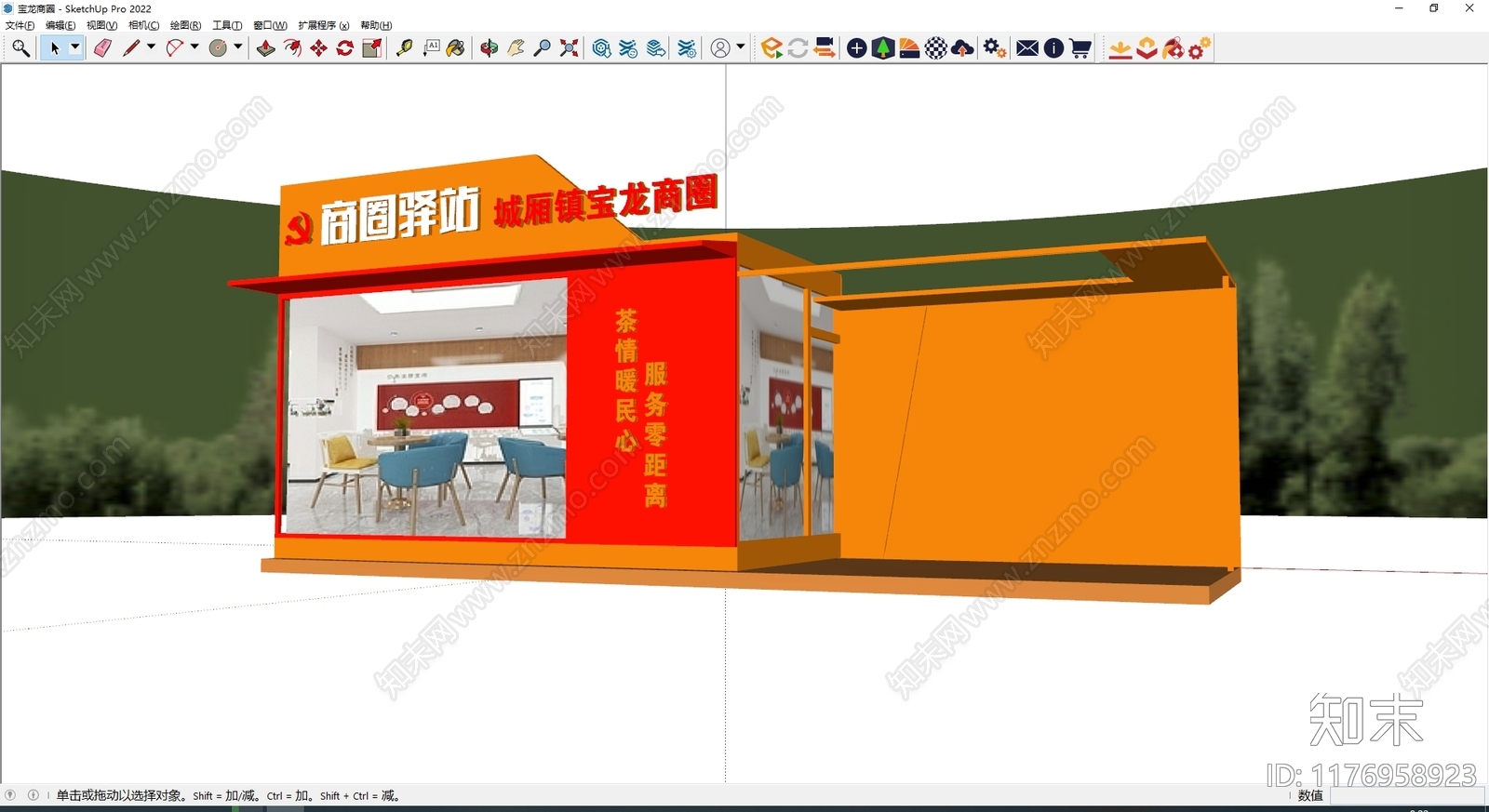1489x812 pixels.
Task: Open the 工具(T) menu
Action: pos(227,26)
